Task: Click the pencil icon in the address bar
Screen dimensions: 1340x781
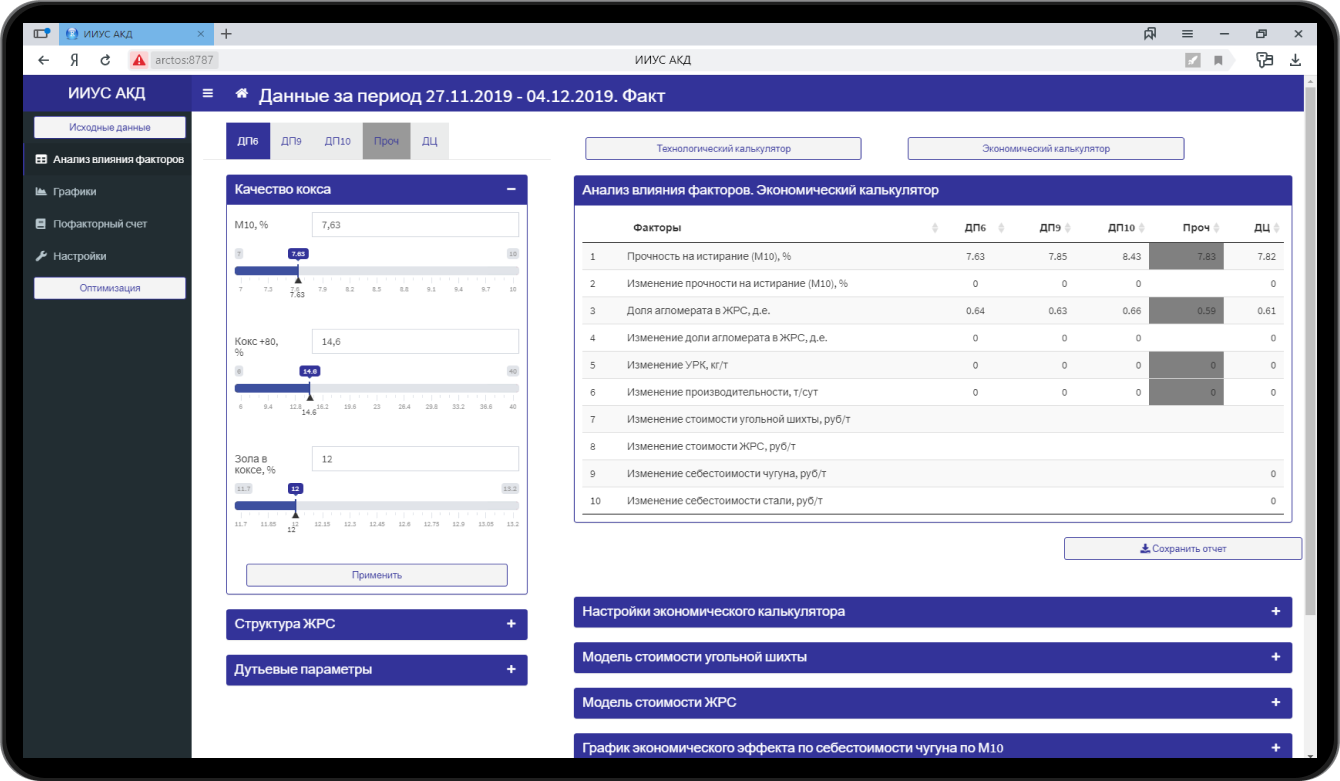Action: (1192, 60)
